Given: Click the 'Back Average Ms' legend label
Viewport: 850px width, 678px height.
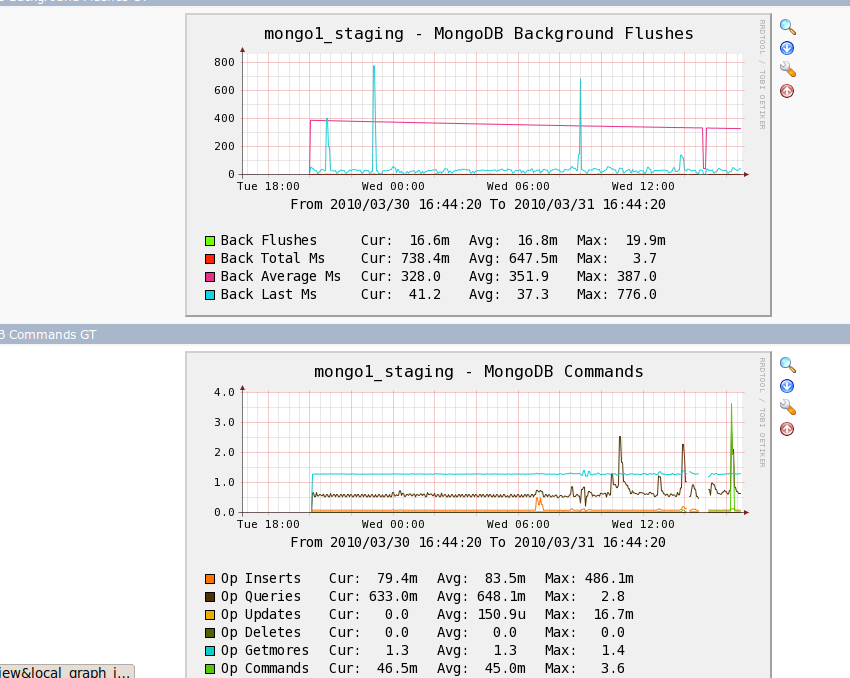Looking at the screenshot, I should click(x=280, y=276).
